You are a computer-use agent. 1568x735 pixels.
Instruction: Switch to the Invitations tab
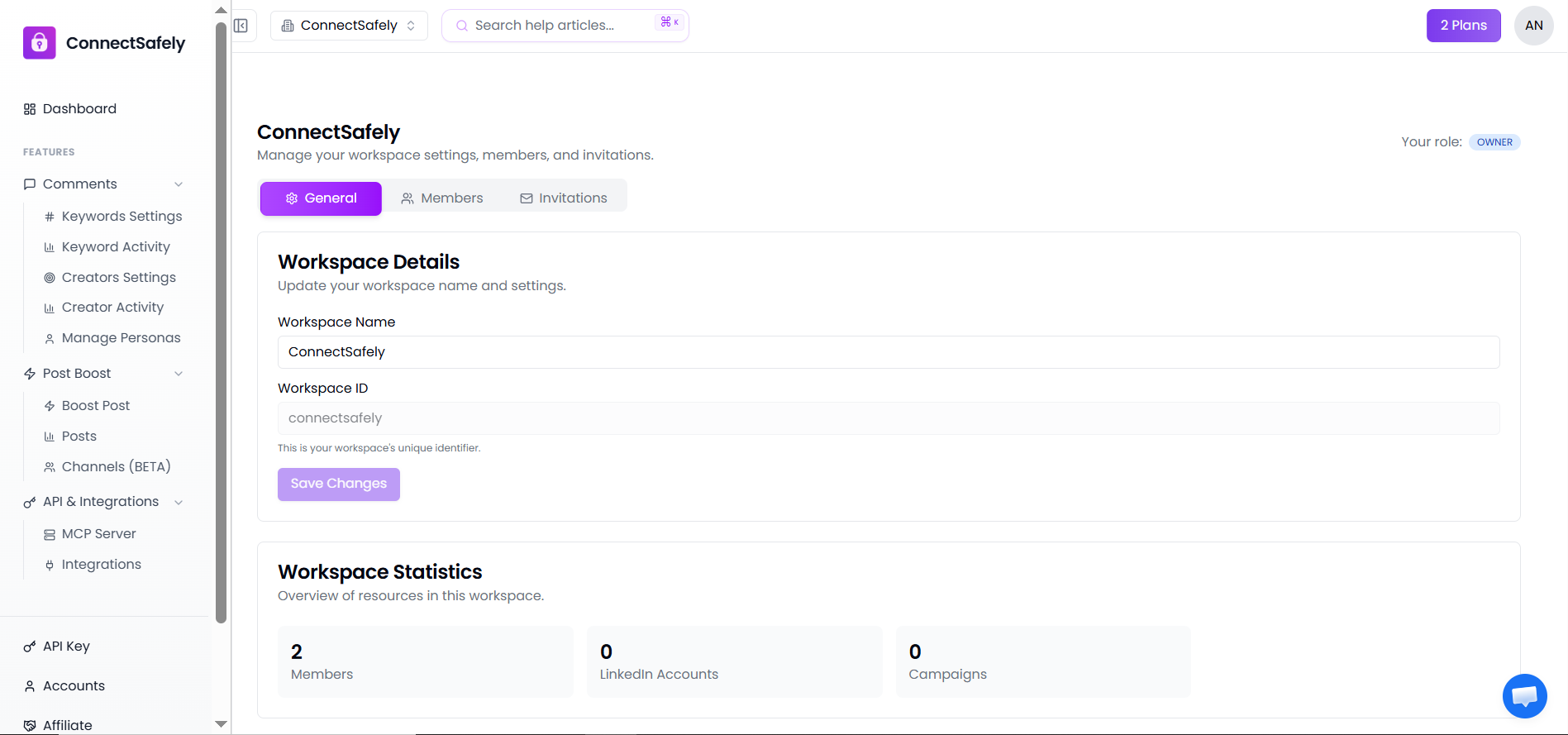tap(564, 198)
